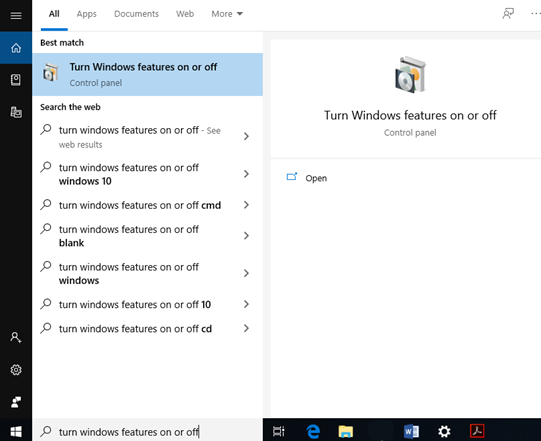541x441 pixels.
Task: Expand arrow for 'on or off 10' suggestion
Action: coord(246,304)
